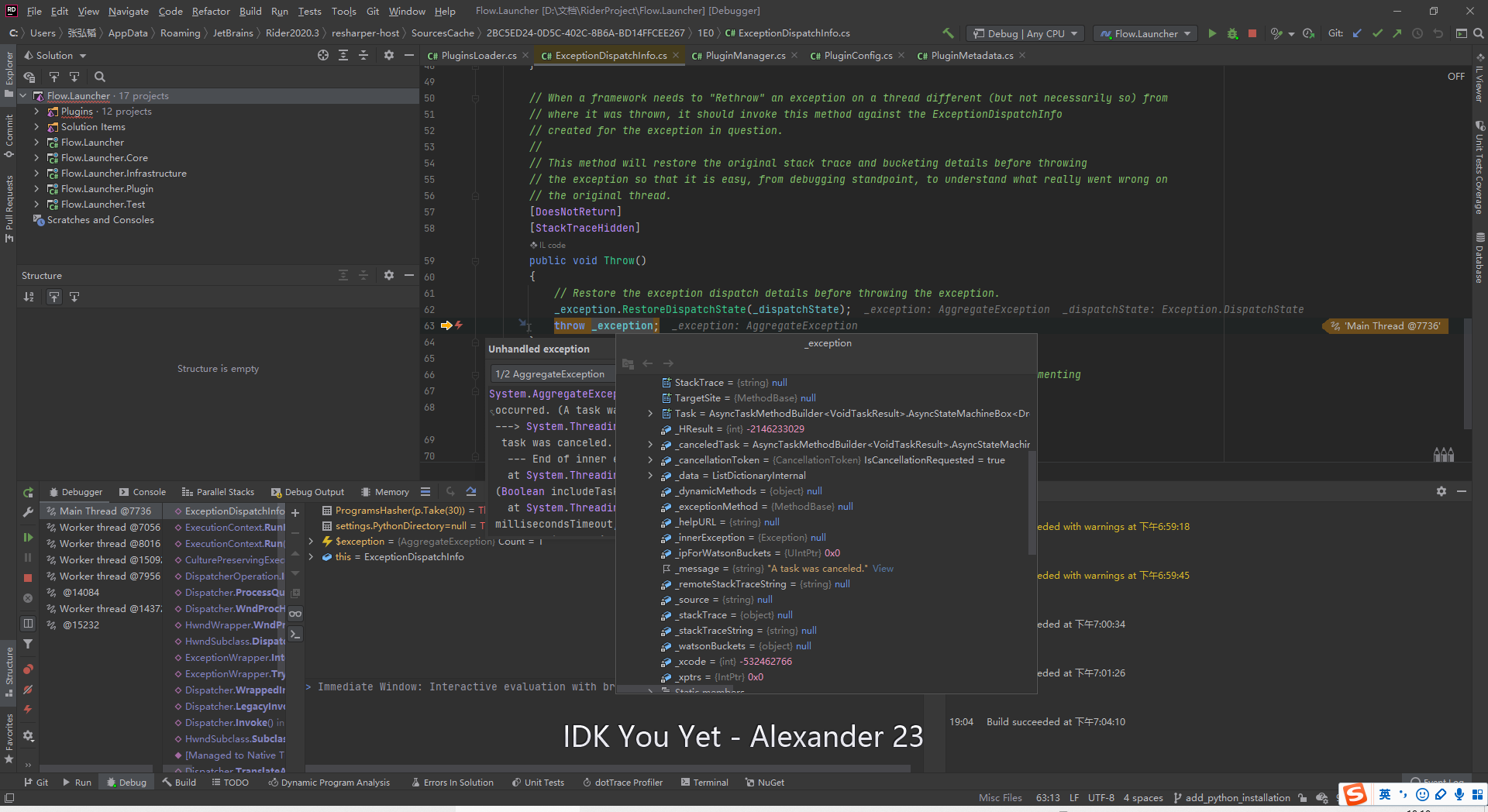1488x812 pixels.
Task: Click the Git commit checkmark icon
Action: 1377,33
